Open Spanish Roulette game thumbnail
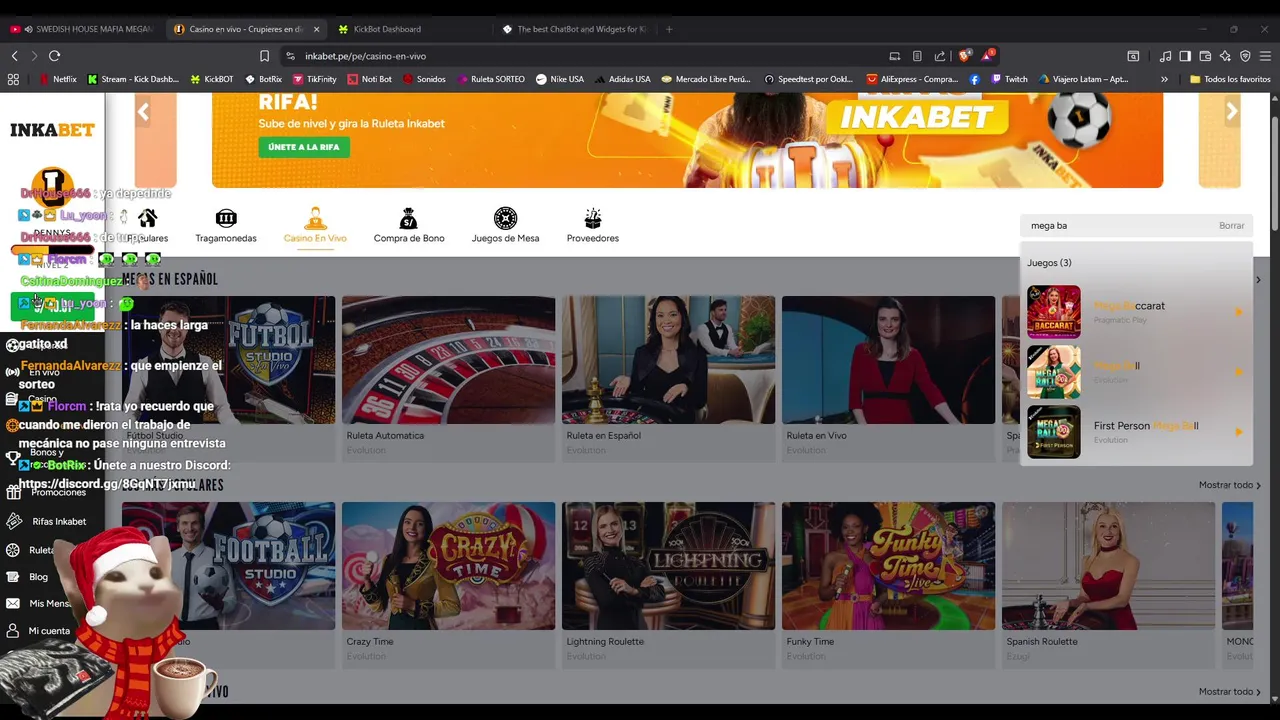This screenshot has width=1280, height=720. pos(1108,566)
